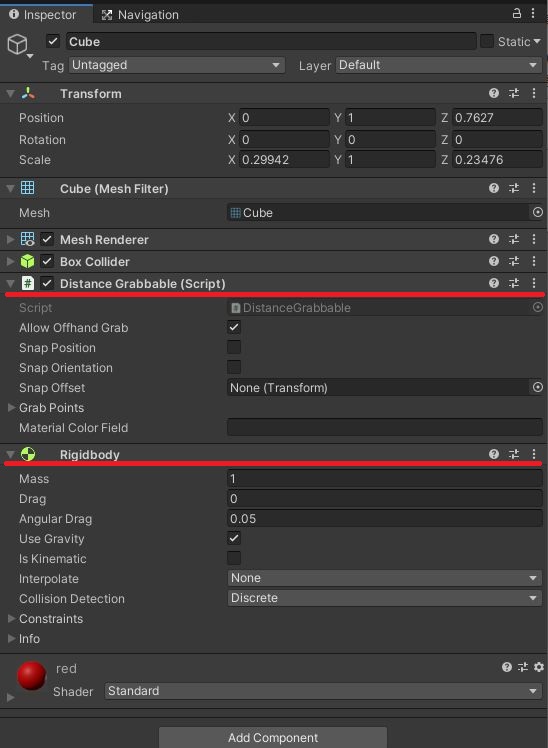
Task: Toggle Allow Offhand Grab checkbox
Action: coord(234,327)
